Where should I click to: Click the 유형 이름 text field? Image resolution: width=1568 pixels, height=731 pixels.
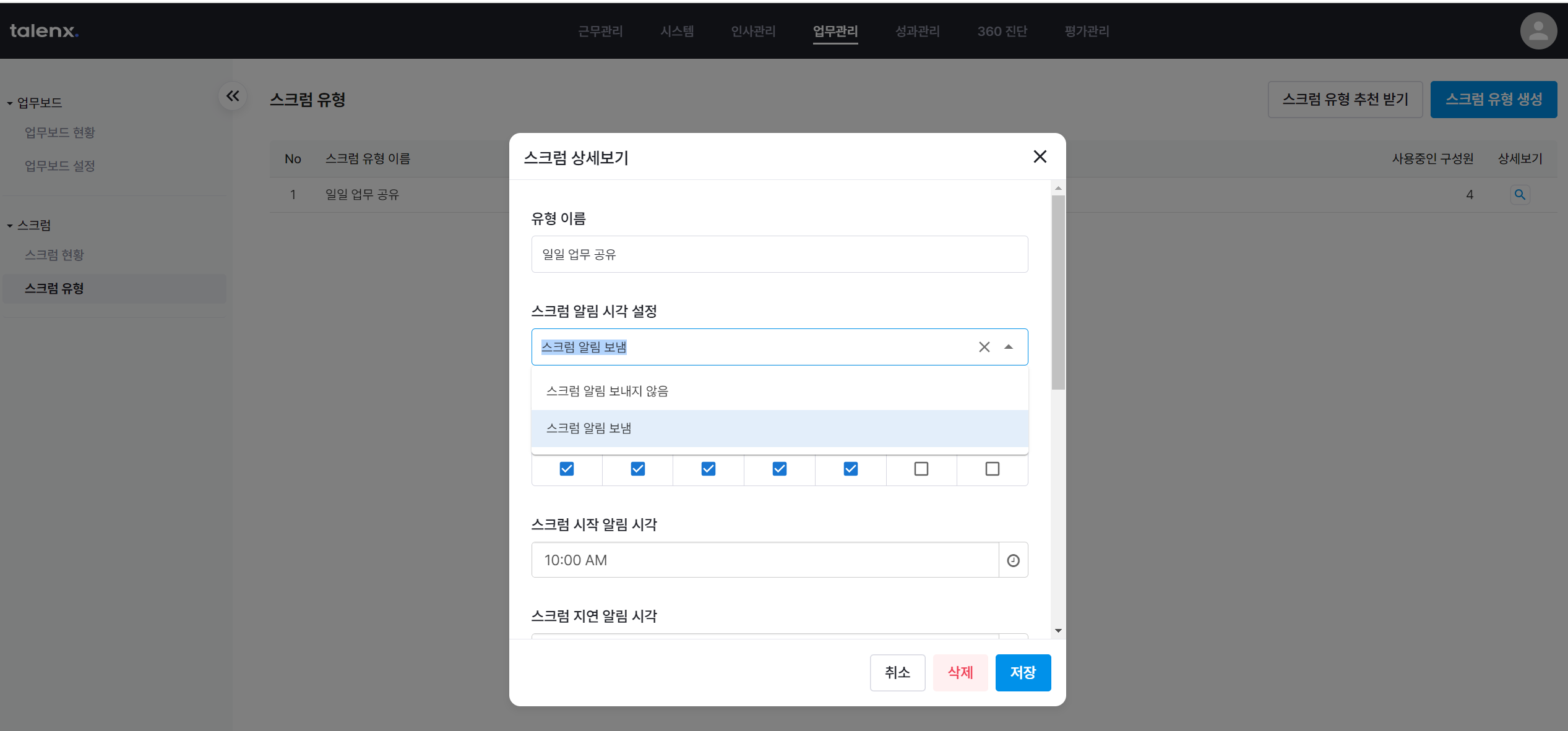point(779,254)
